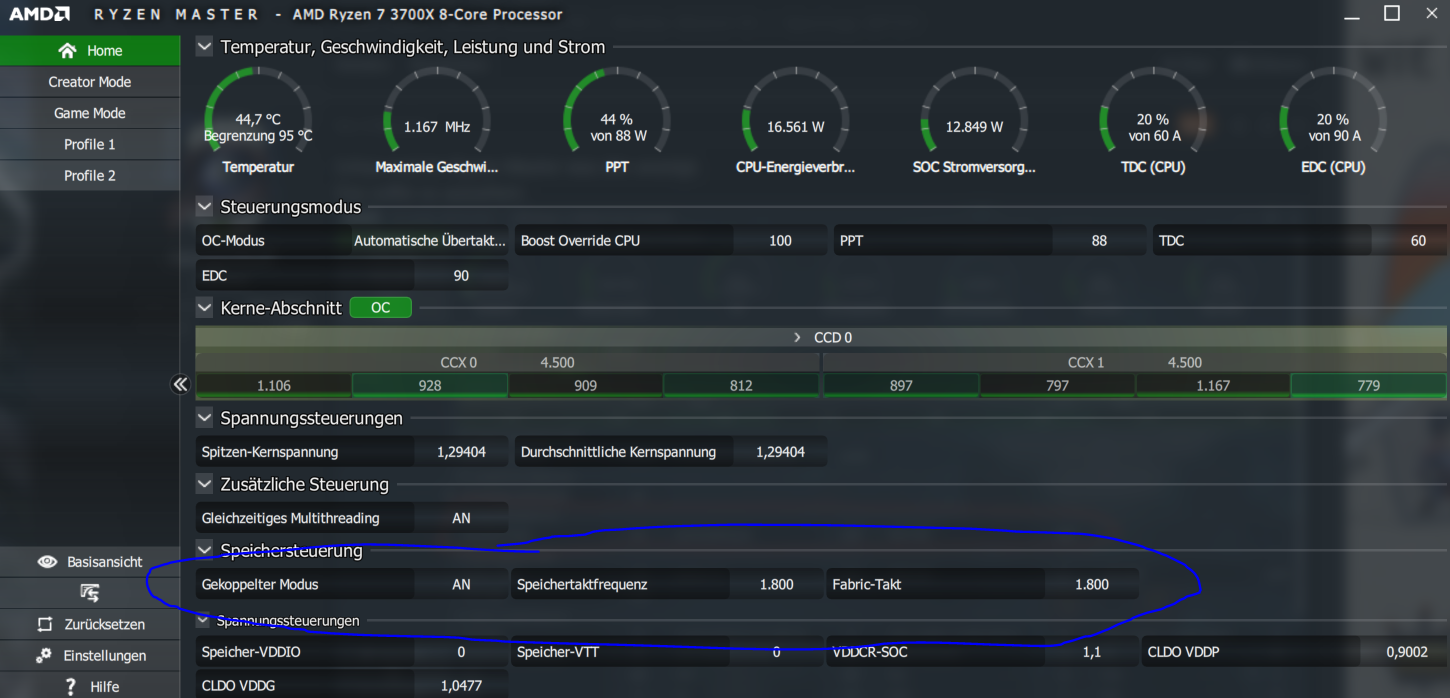Click the AMD logo
This screenshot has height=698, width=1450.
(40, 14)
